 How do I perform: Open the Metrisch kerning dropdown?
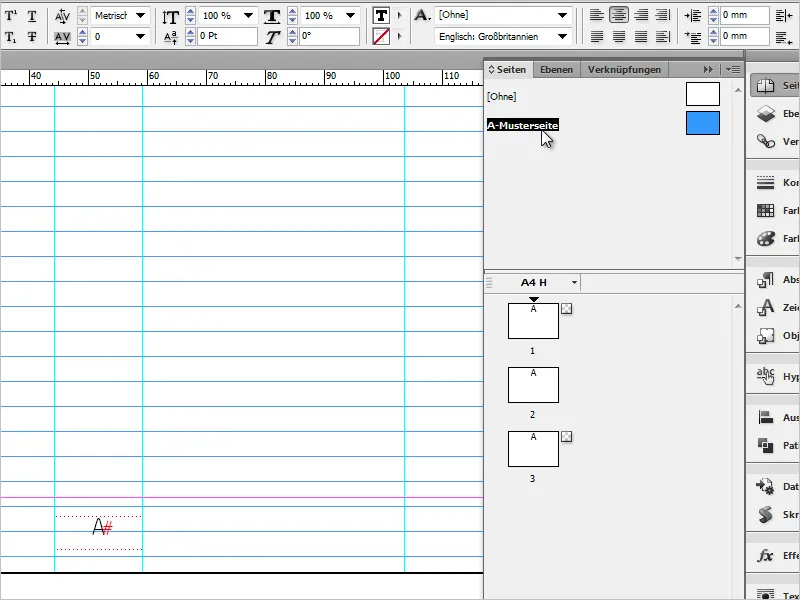[140, 16]
